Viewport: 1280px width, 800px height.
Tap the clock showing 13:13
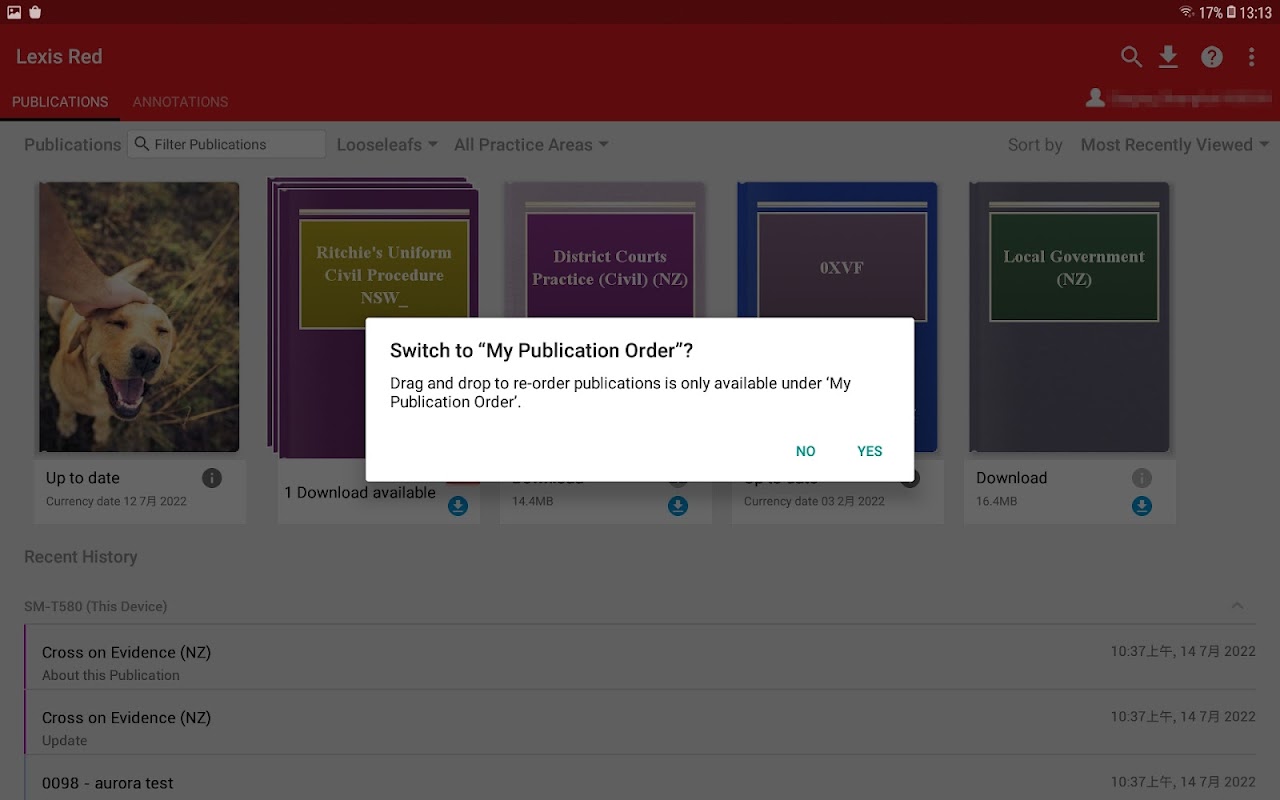click(x=1255, y=12)
